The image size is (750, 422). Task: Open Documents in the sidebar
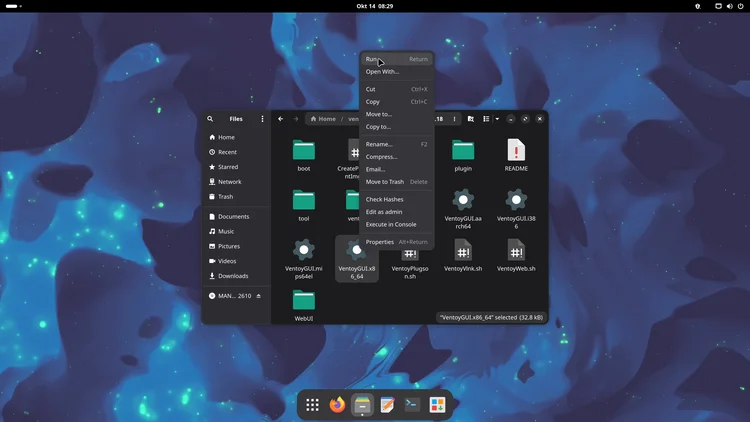[x=236, y=217]
